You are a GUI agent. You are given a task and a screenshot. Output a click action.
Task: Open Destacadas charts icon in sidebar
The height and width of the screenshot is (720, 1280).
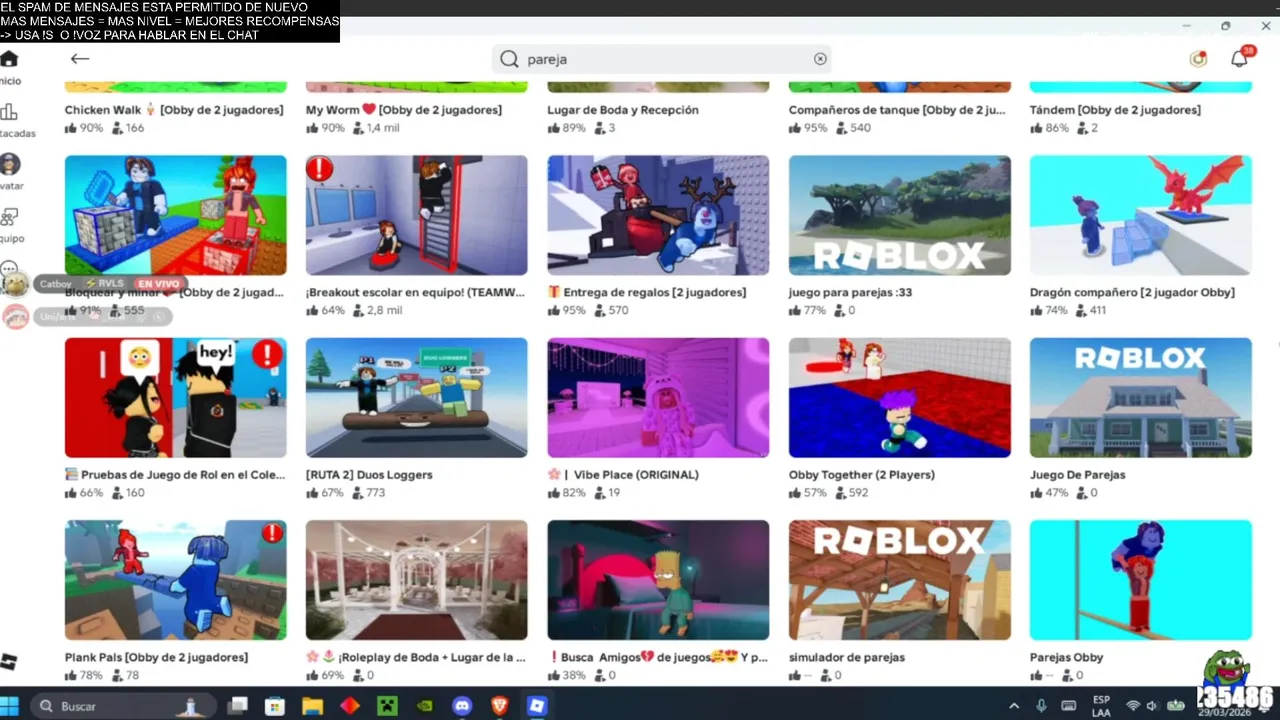pyautogui.click(x=9, y=112)
